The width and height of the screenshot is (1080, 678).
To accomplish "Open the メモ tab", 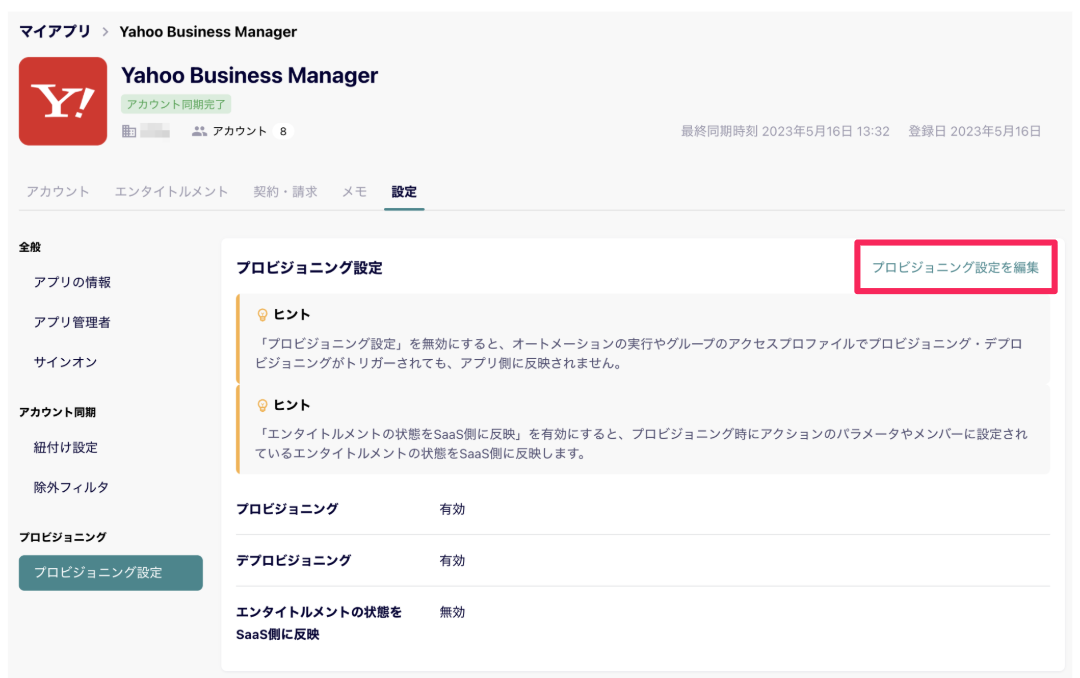I will pos(355,192).
